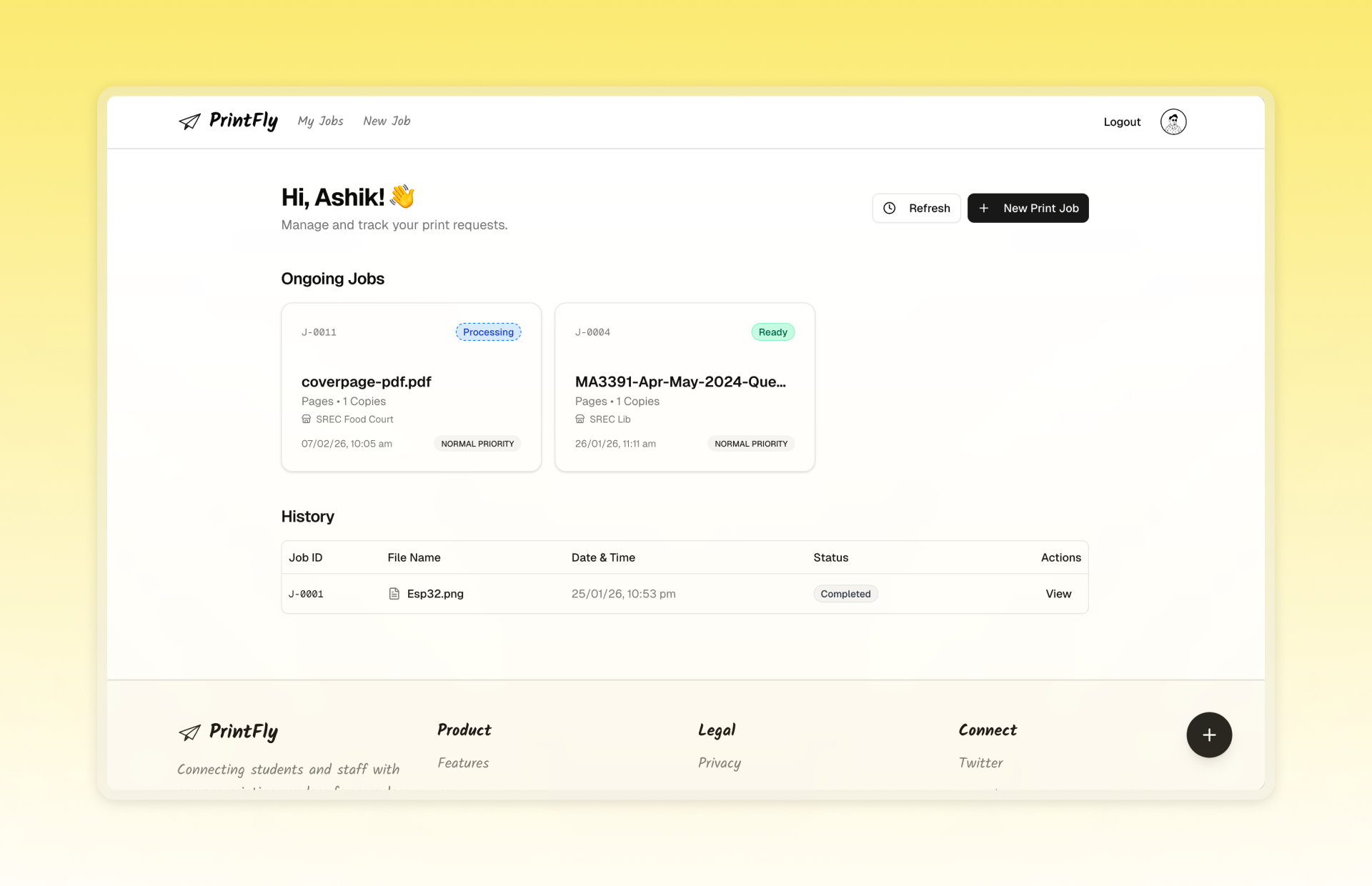Open New Job from the nav bar
Screen dimensions: 1372x886
point(387,121)
